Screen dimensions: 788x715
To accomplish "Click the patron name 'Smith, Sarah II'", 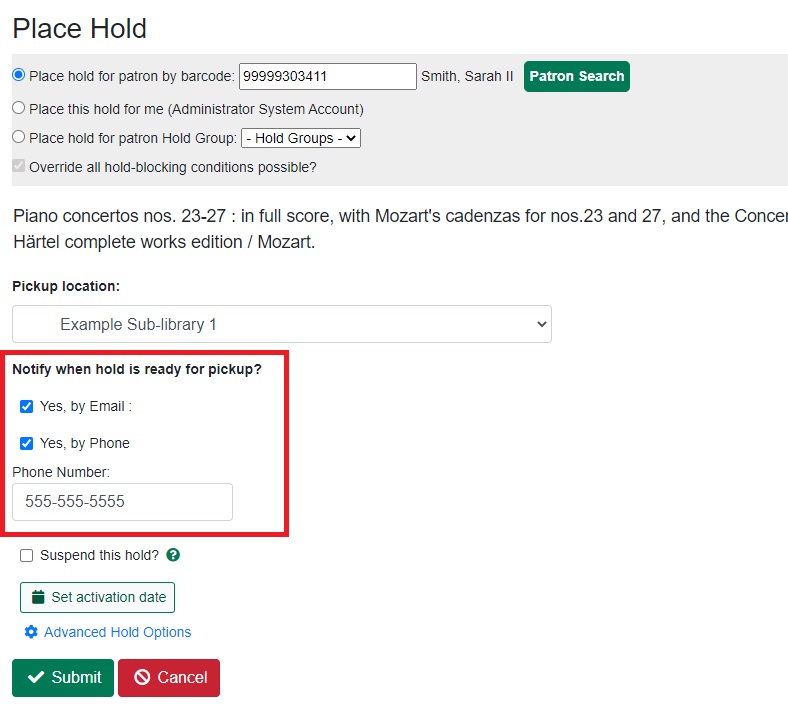I will (467, 76).
